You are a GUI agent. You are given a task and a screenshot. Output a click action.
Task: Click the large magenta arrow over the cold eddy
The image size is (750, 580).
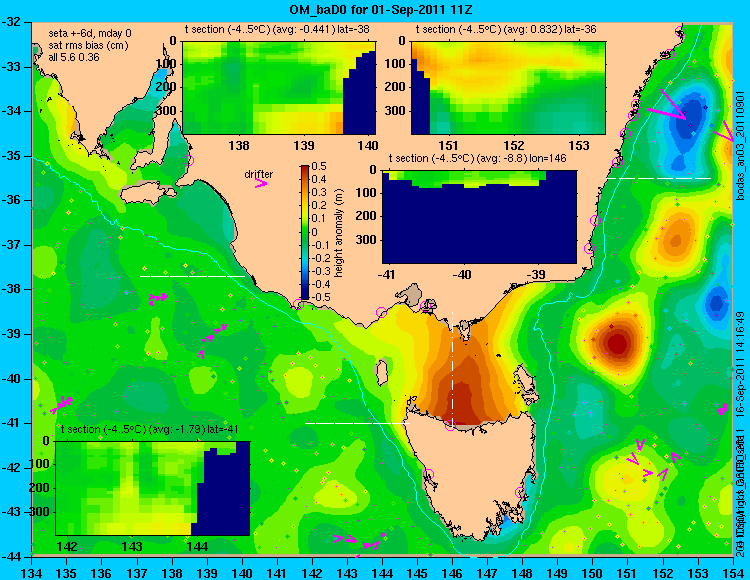tap(668, 105)
